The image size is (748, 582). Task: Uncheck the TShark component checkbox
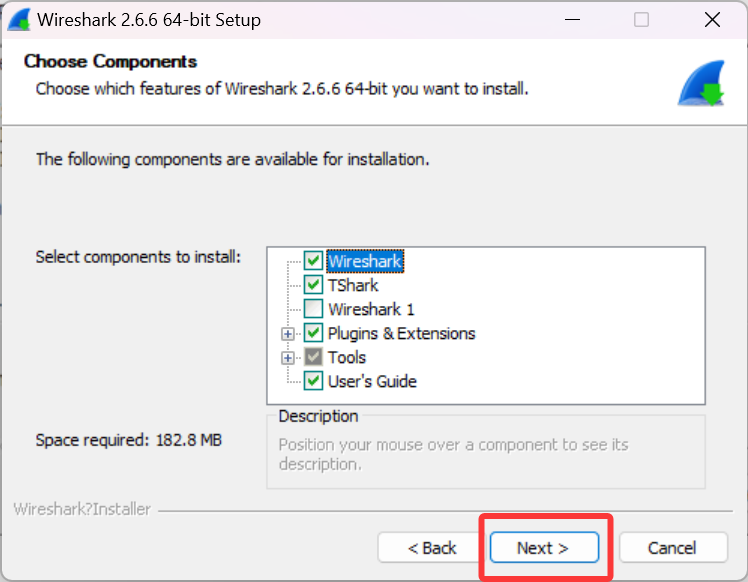click(x=313, y=285)
